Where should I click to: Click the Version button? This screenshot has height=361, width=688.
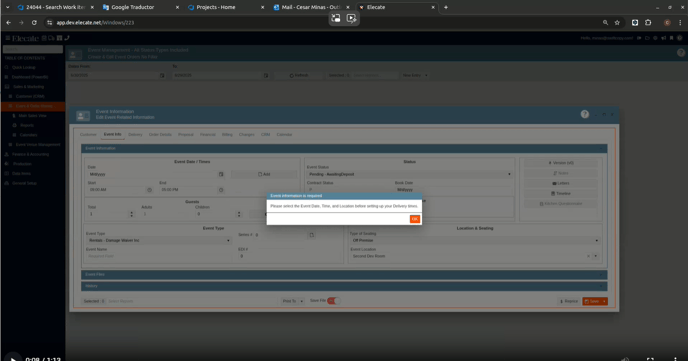[561, 163]
